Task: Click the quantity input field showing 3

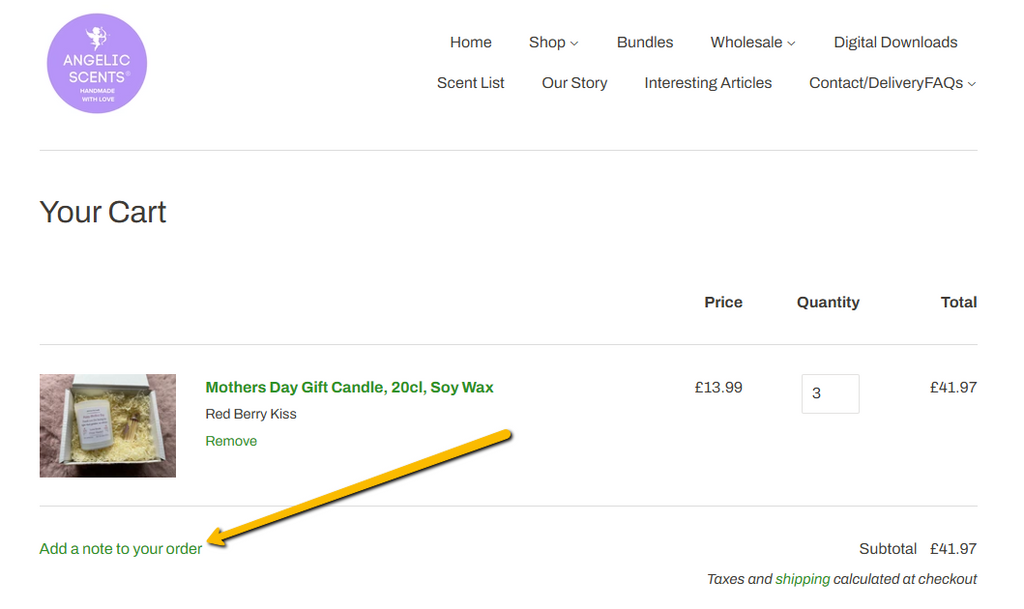Action: pos(830,394)
